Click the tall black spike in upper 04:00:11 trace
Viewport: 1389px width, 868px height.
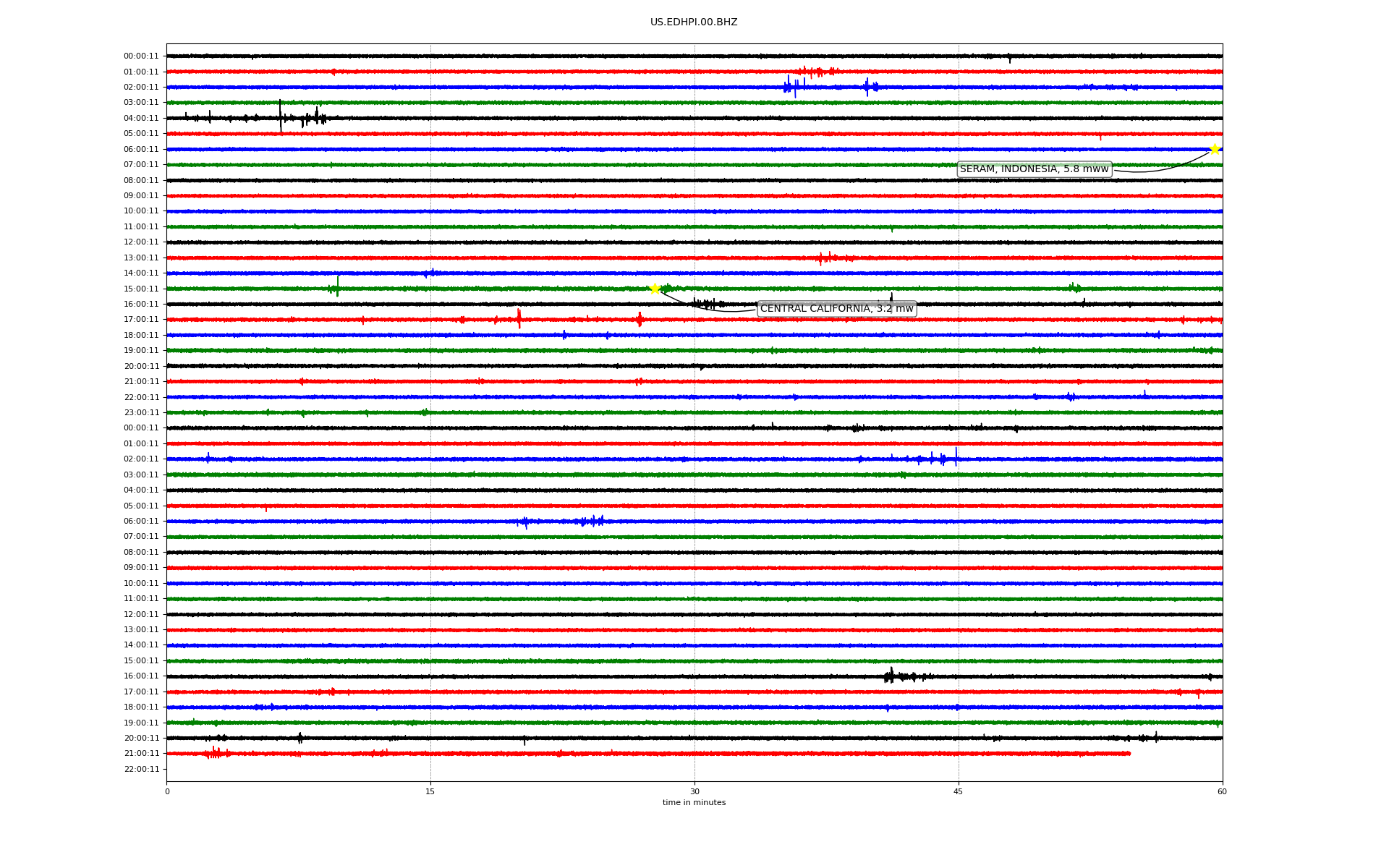[x=281, y=116]
